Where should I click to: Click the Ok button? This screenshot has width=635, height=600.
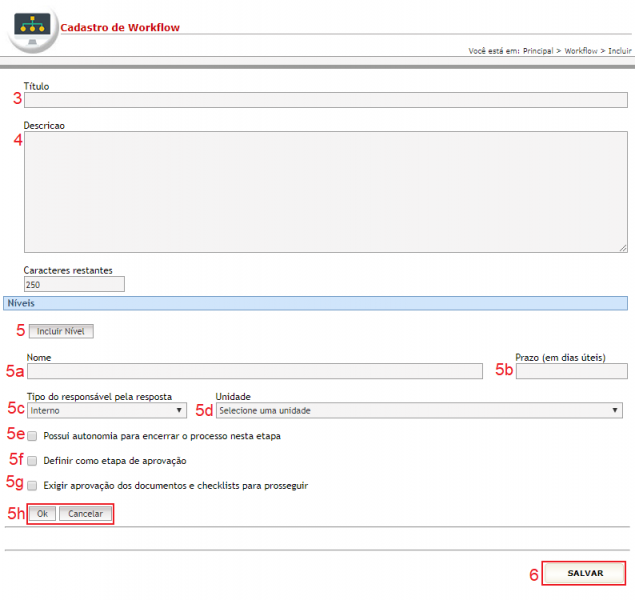pos(43,514)
